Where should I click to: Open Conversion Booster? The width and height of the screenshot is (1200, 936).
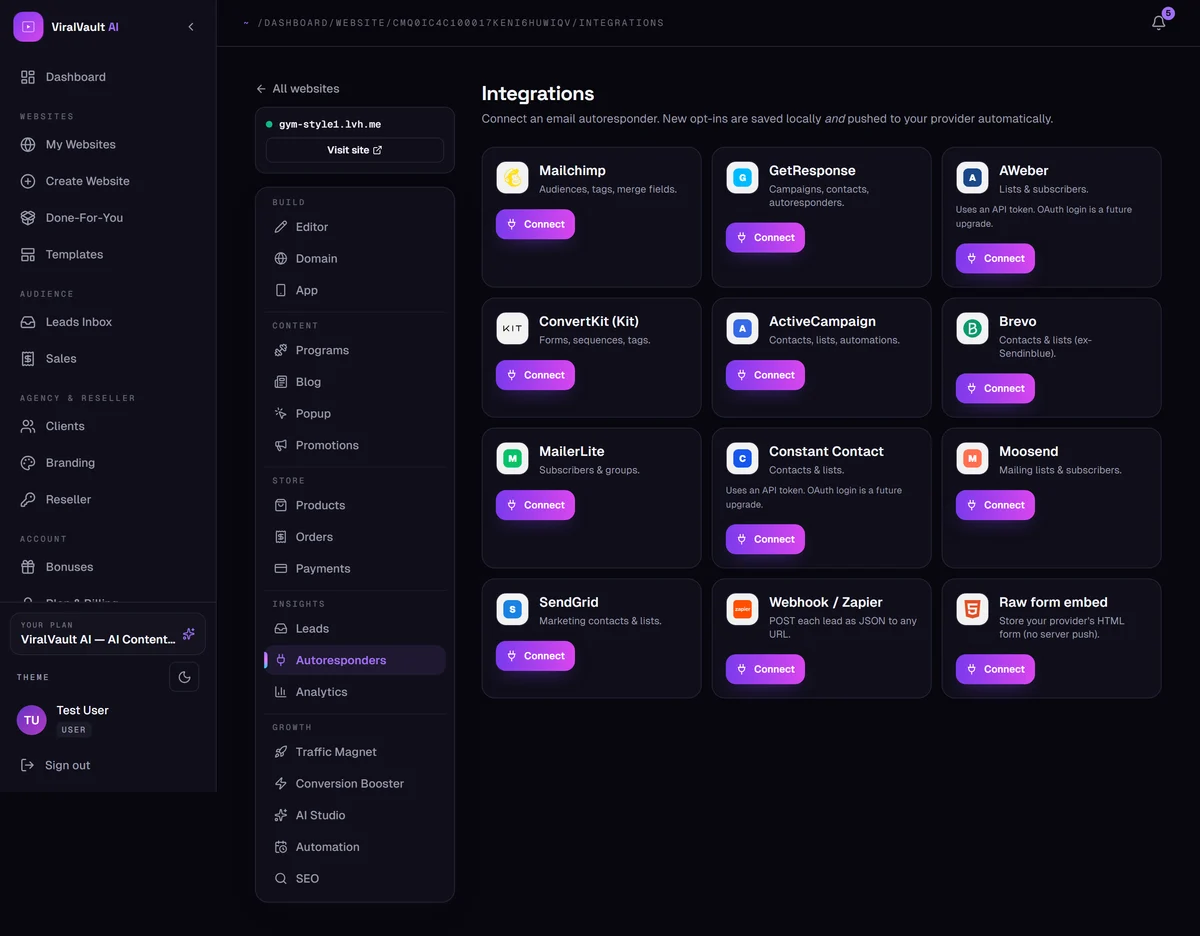(x=355, y=784)
